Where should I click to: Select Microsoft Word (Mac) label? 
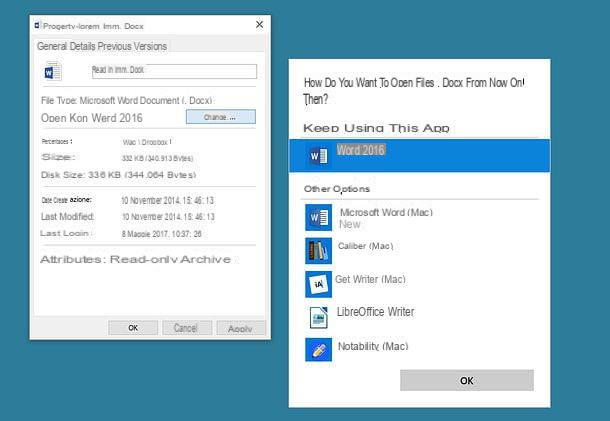pyautogui.click(x=386, y=212)
